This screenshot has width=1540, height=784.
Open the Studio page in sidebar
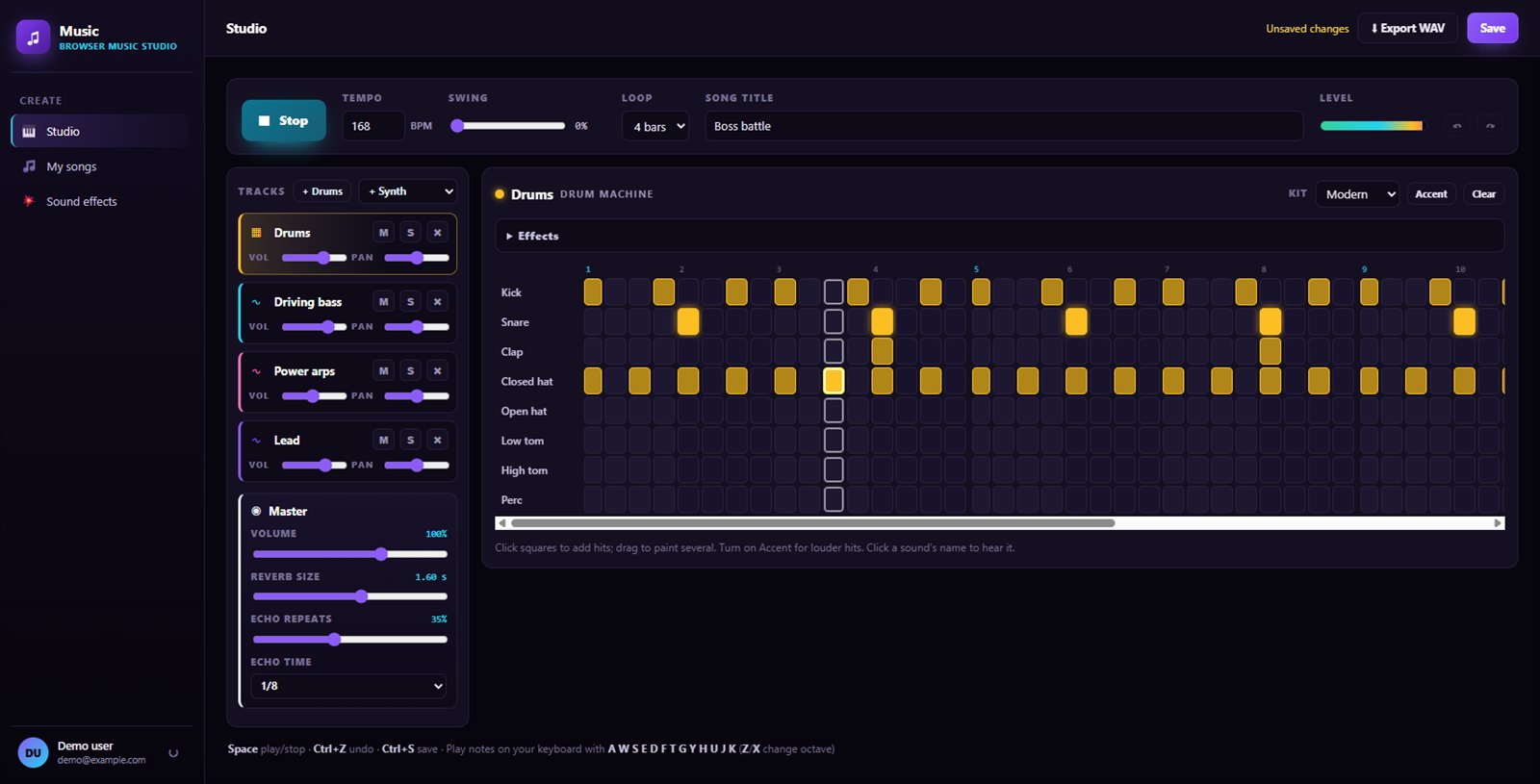101,132
